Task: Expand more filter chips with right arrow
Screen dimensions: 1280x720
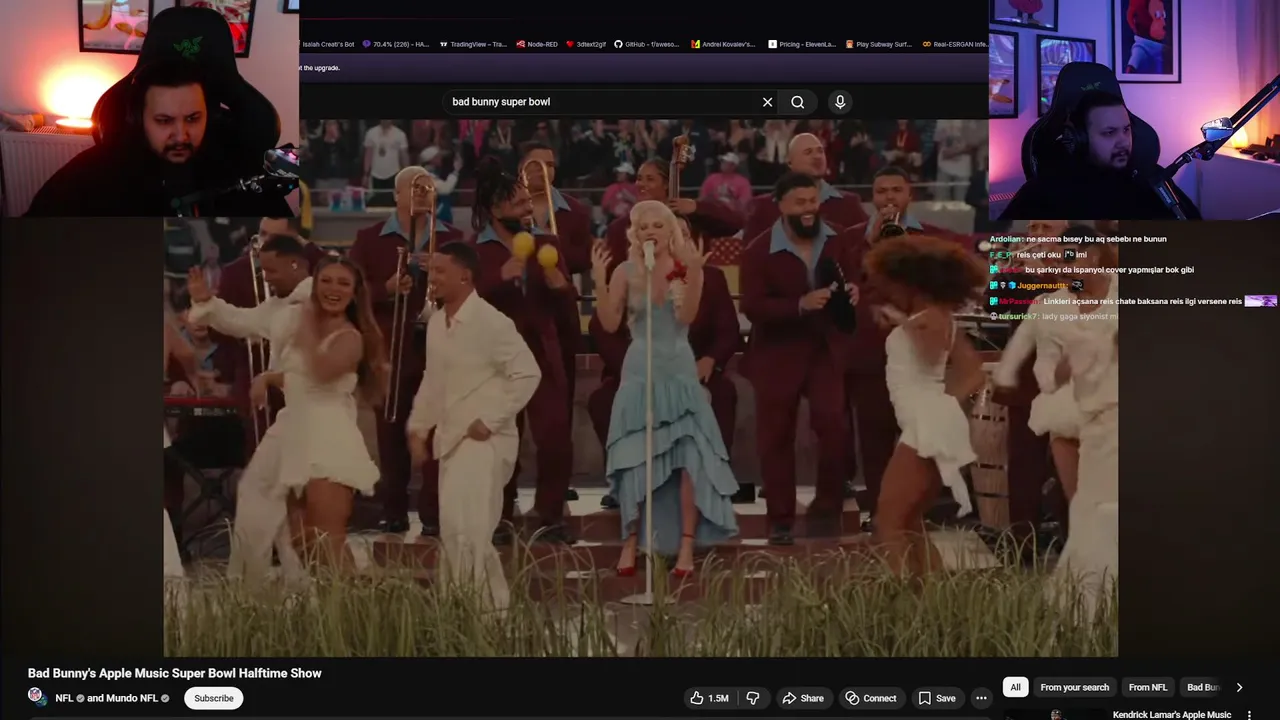Action: point(1239,687)
